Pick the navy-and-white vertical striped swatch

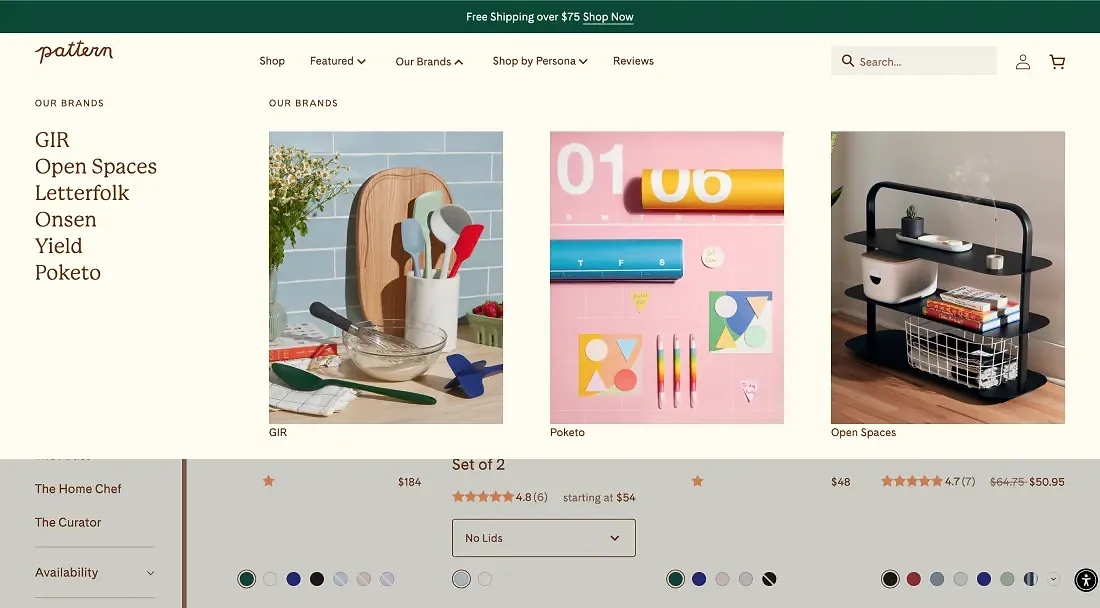point(1030,579)
